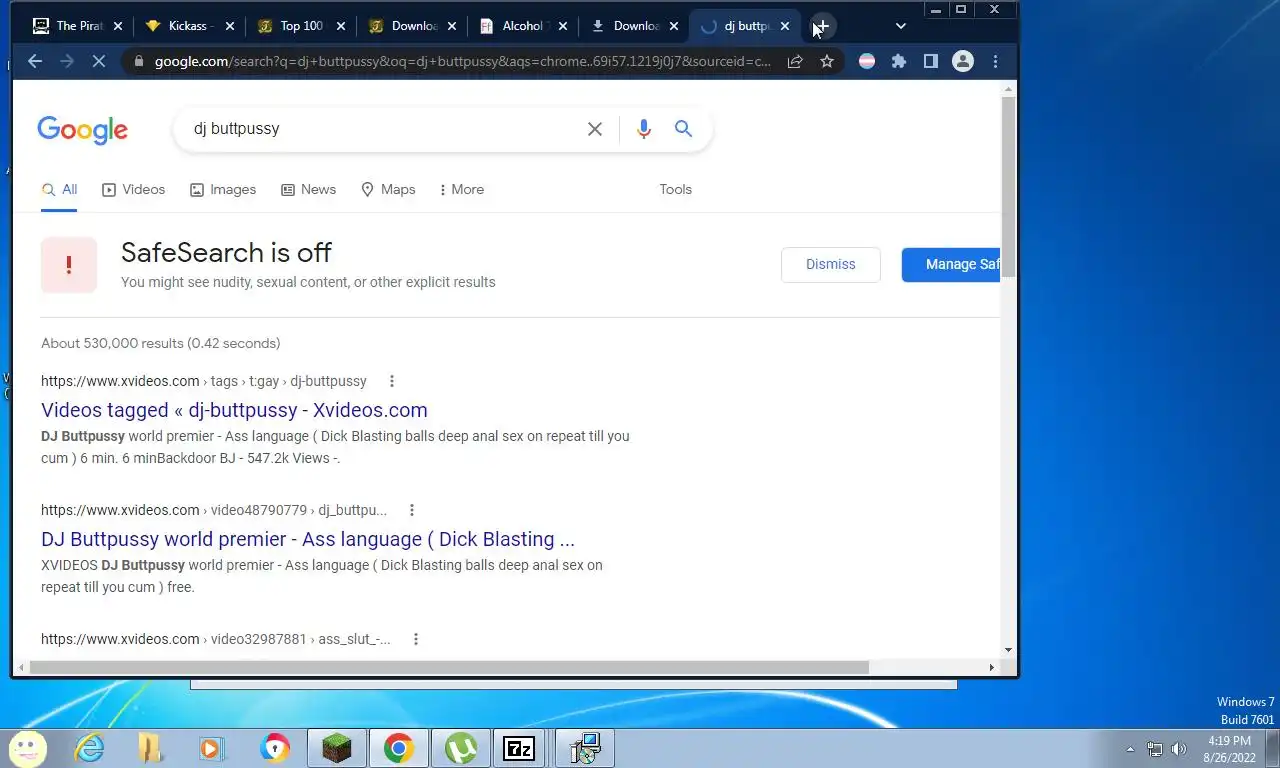Open the Chrome three-dot menu
Screen dimensions: 1280x768
pyautogui.click(x=995, y=61)
